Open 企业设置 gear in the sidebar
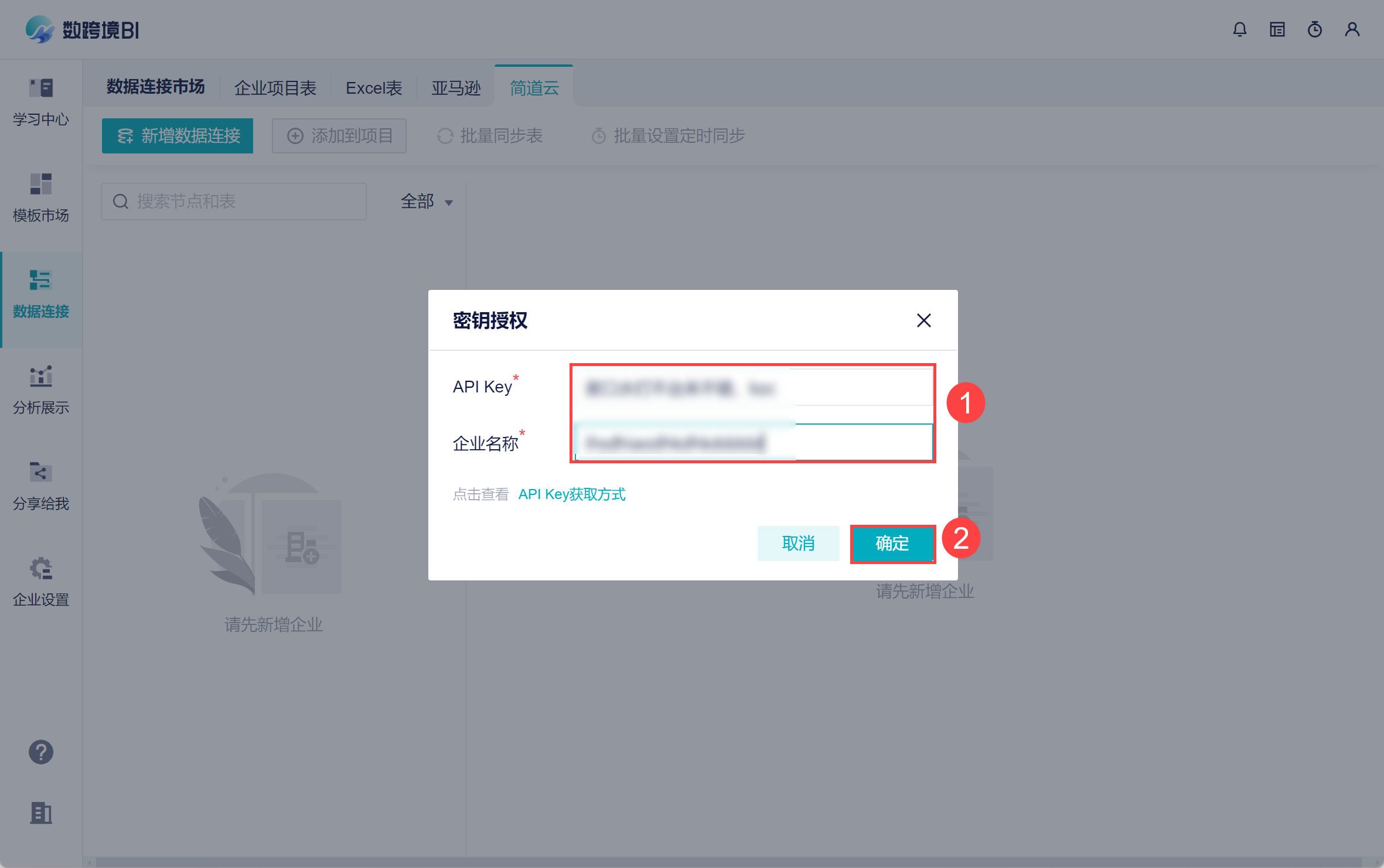The height and width of the screenshot is (868, 1384). (41, 582)
